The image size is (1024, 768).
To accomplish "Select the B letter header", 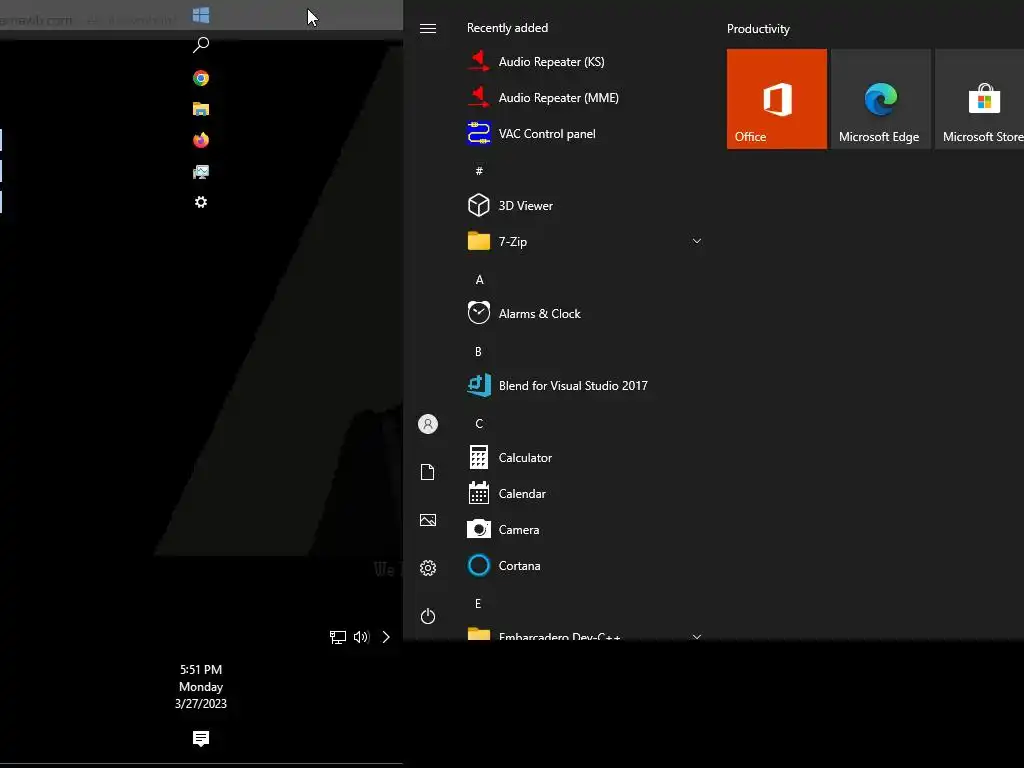I will point(479,351).
